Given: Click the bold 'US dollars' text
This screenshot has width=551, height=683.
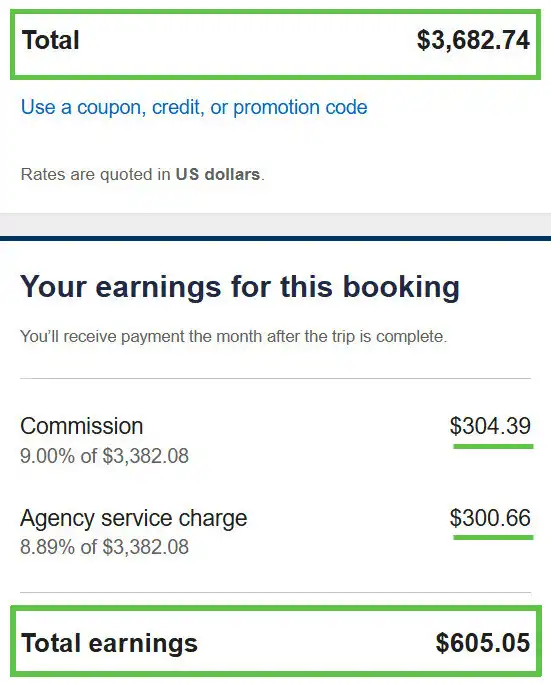Looking at the screenshot, I should pyautogui.click(x=218, y=174).
